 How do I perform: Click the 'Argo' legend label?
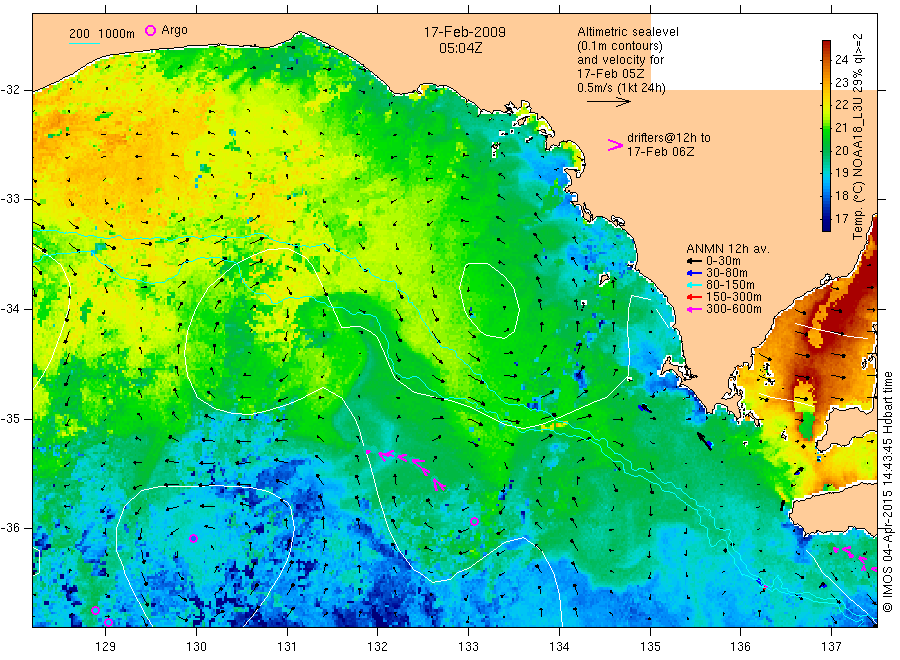(x=174, y=30)
